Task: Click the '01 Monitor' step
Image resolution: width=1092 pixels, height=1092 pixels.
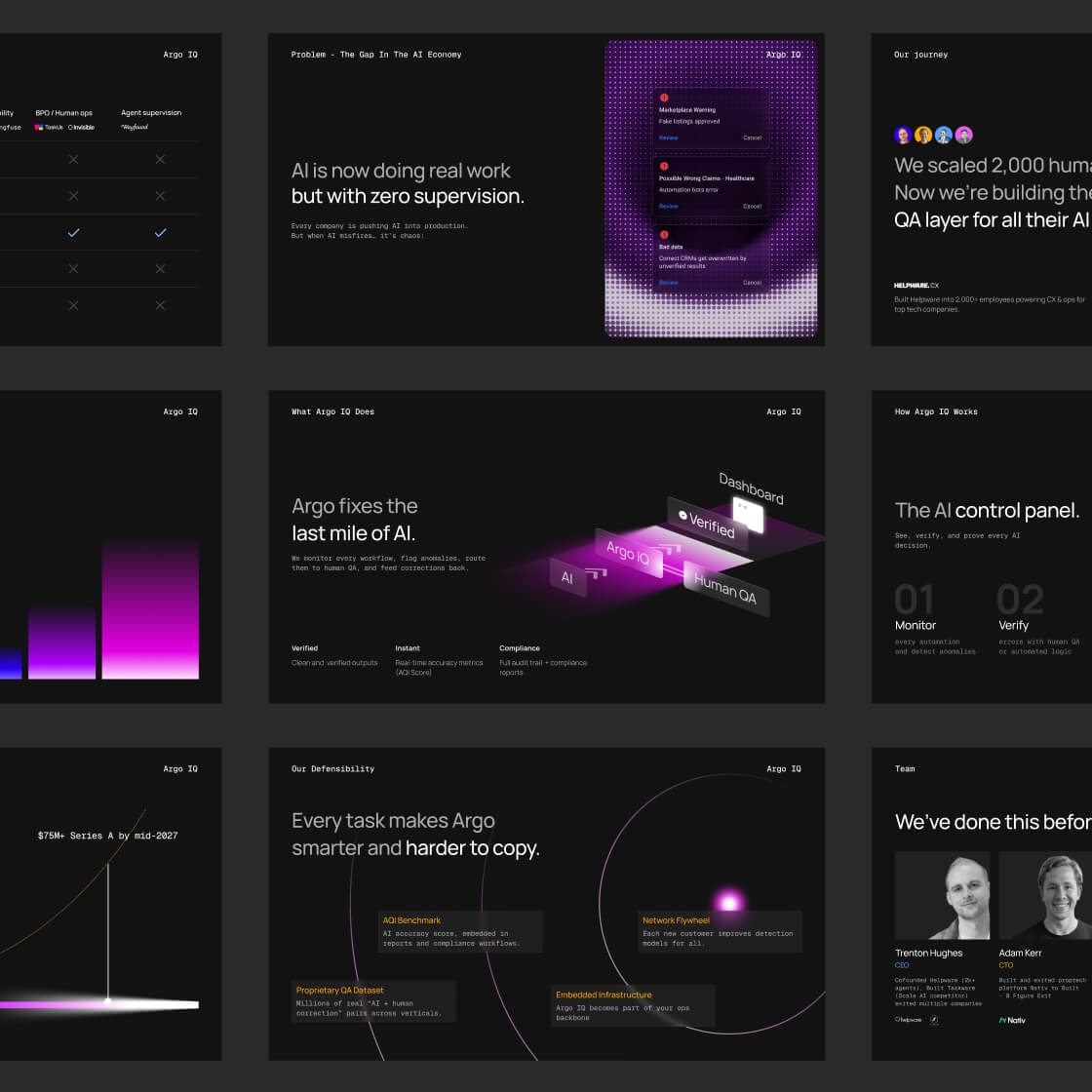Action: pos(935,619)
